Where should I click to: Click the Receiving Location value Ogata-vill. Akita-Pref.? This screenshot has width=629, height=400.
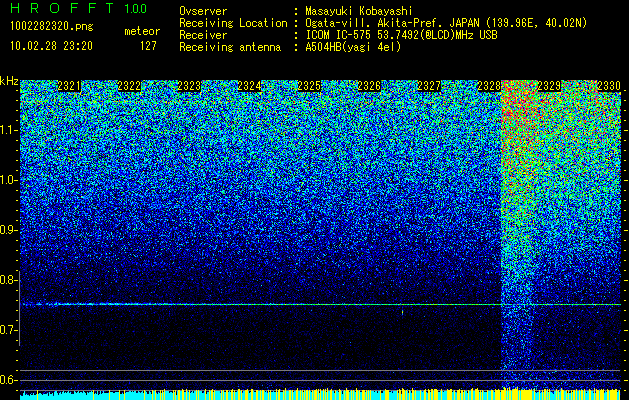391,23
